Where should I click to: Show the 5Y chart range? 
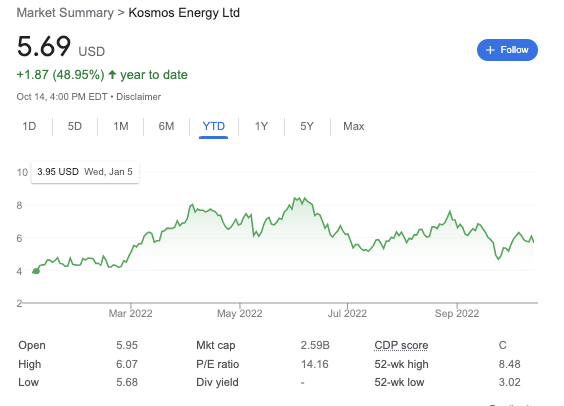[307, 126]
